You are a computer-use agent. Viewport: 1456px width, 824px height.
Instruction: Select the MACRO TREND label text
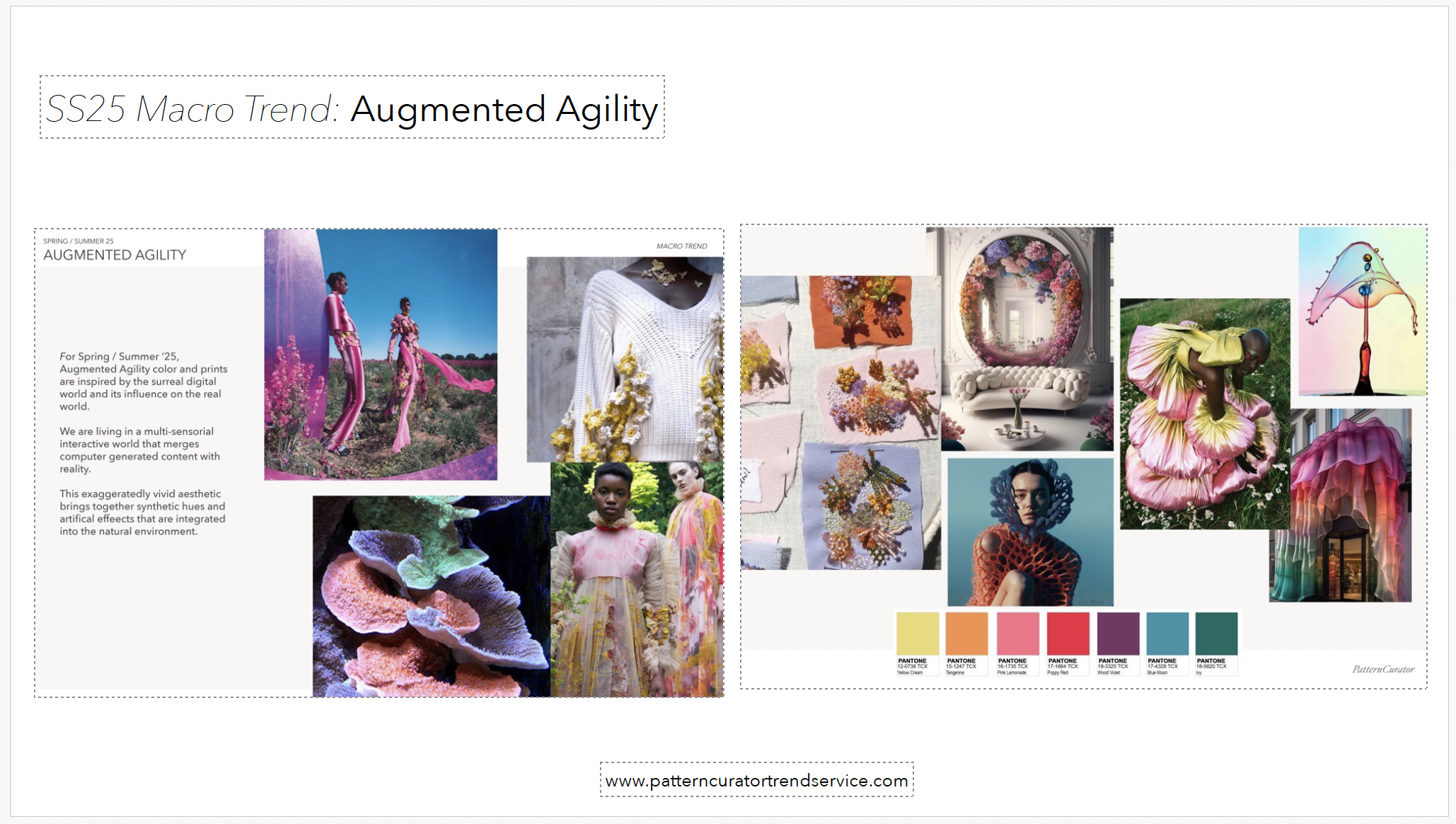(682, 246)
